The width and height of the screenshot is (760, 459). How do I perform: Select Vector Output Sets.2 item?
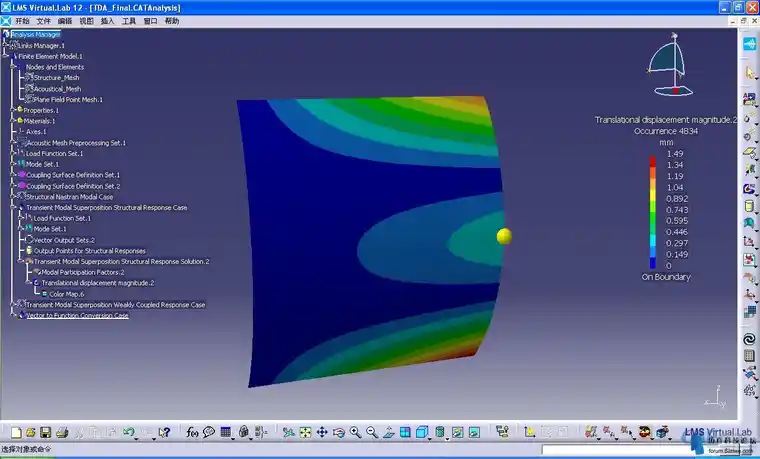point(64,240)
